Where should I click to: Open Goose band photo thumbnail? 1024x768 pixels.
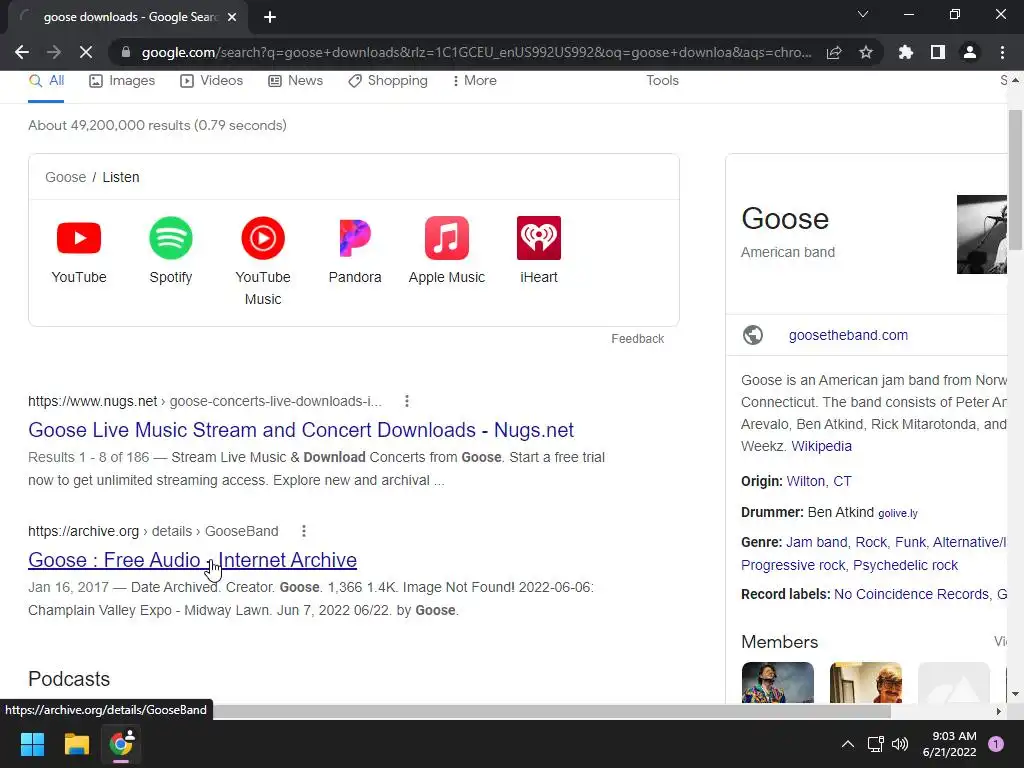pos(982,234)
